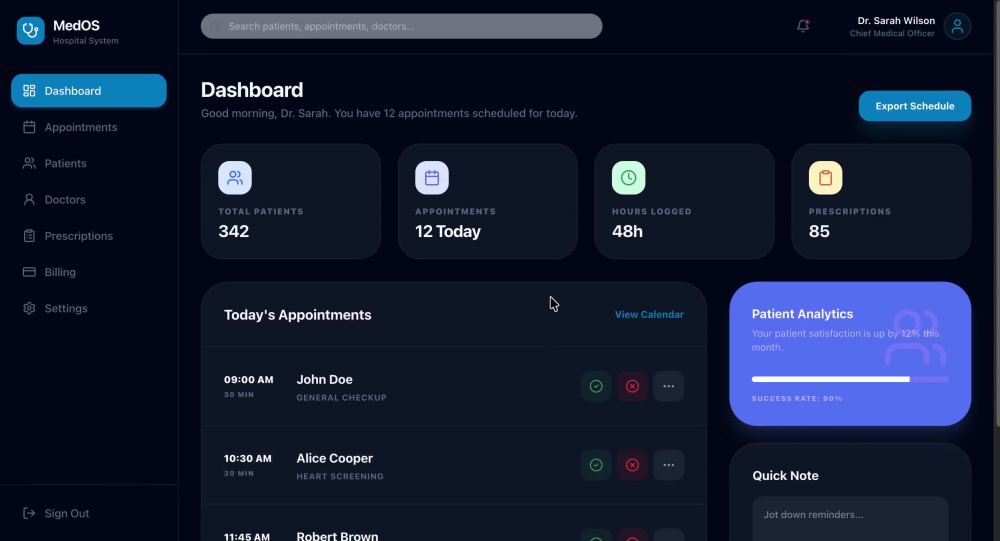Go to Billing
Image resolution: width=1000 pixels, height=541 pixels.
coord(89,272)
